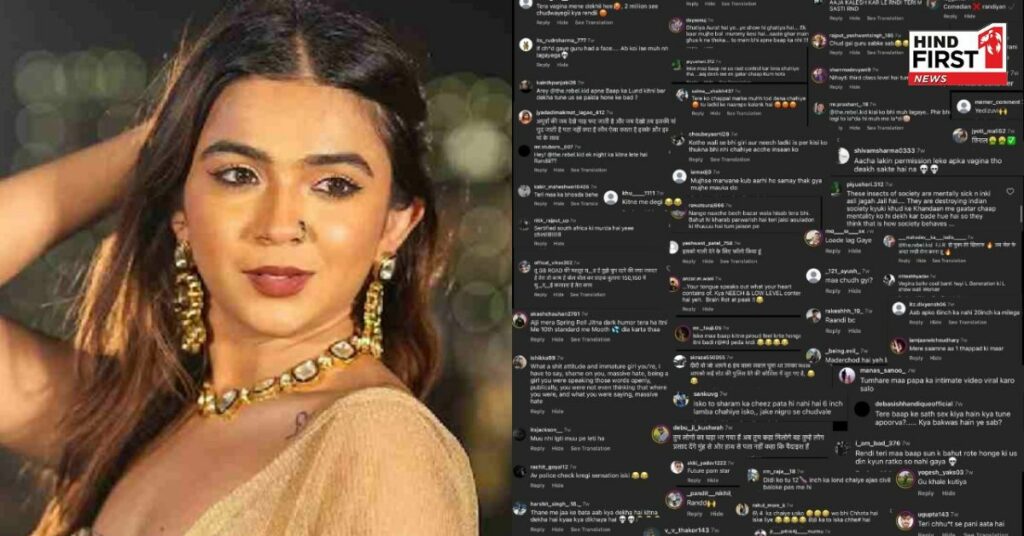
Task: Open shivamsharma0333's username link
Action: [x=885, y=151]
